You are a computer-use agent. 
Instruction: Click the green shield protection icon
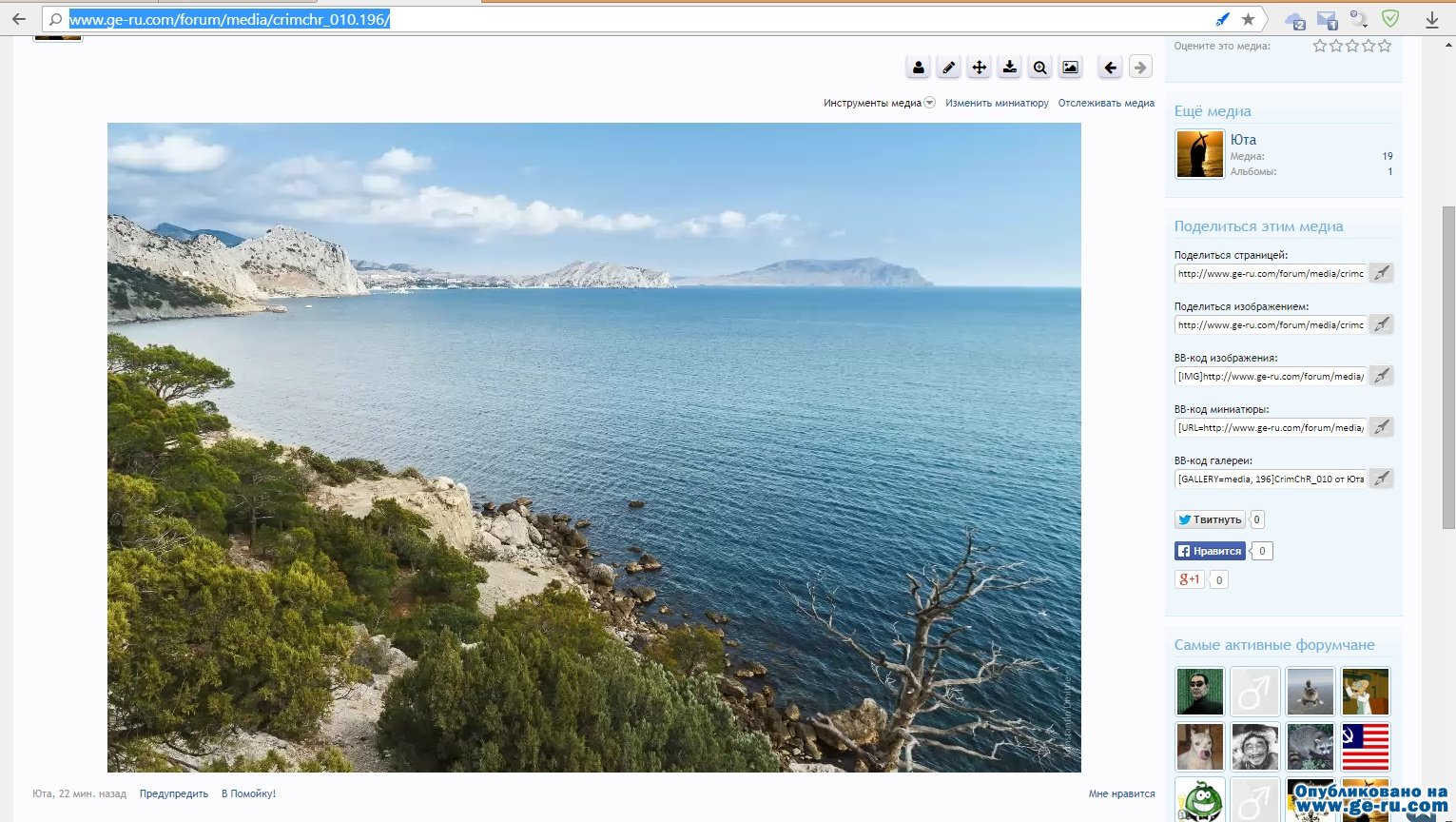[x=1390, y=19]
